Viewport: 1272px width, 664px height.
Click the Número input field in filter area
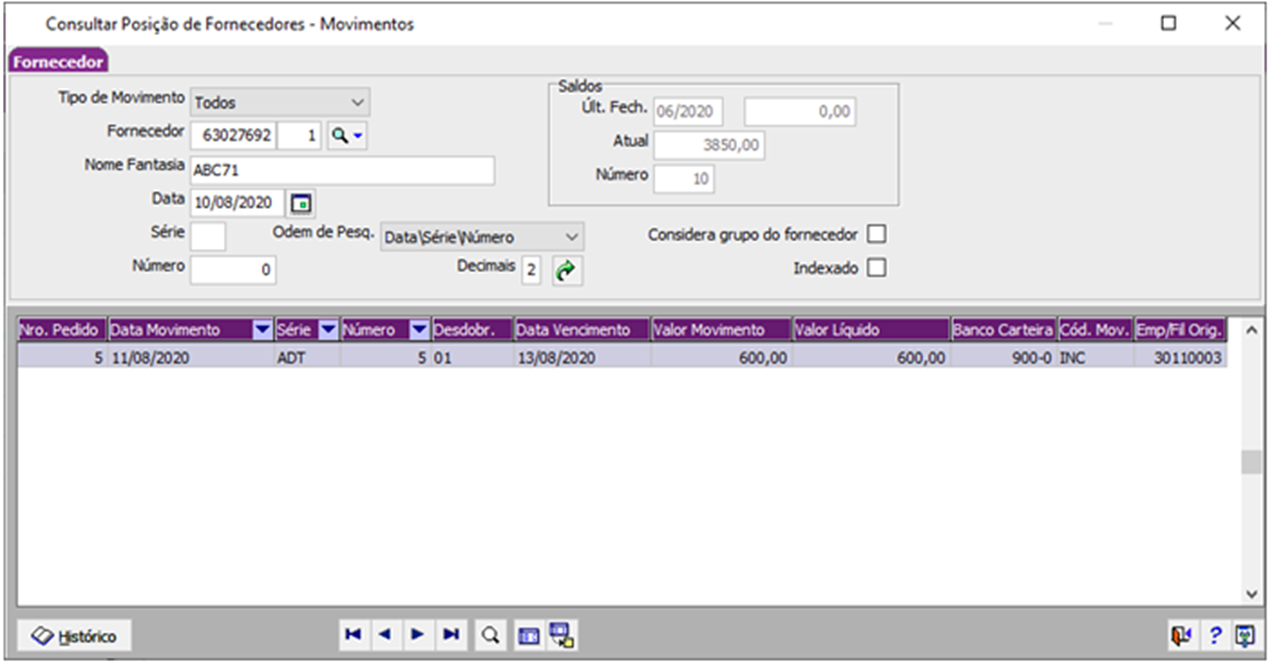233,270
